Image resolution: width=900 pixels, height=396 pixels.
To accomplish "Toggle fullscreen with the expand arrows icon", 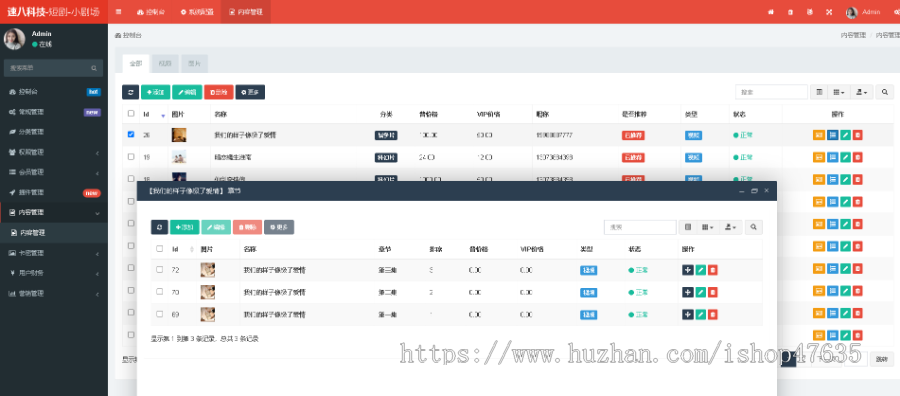I will [x=829, y=12].
